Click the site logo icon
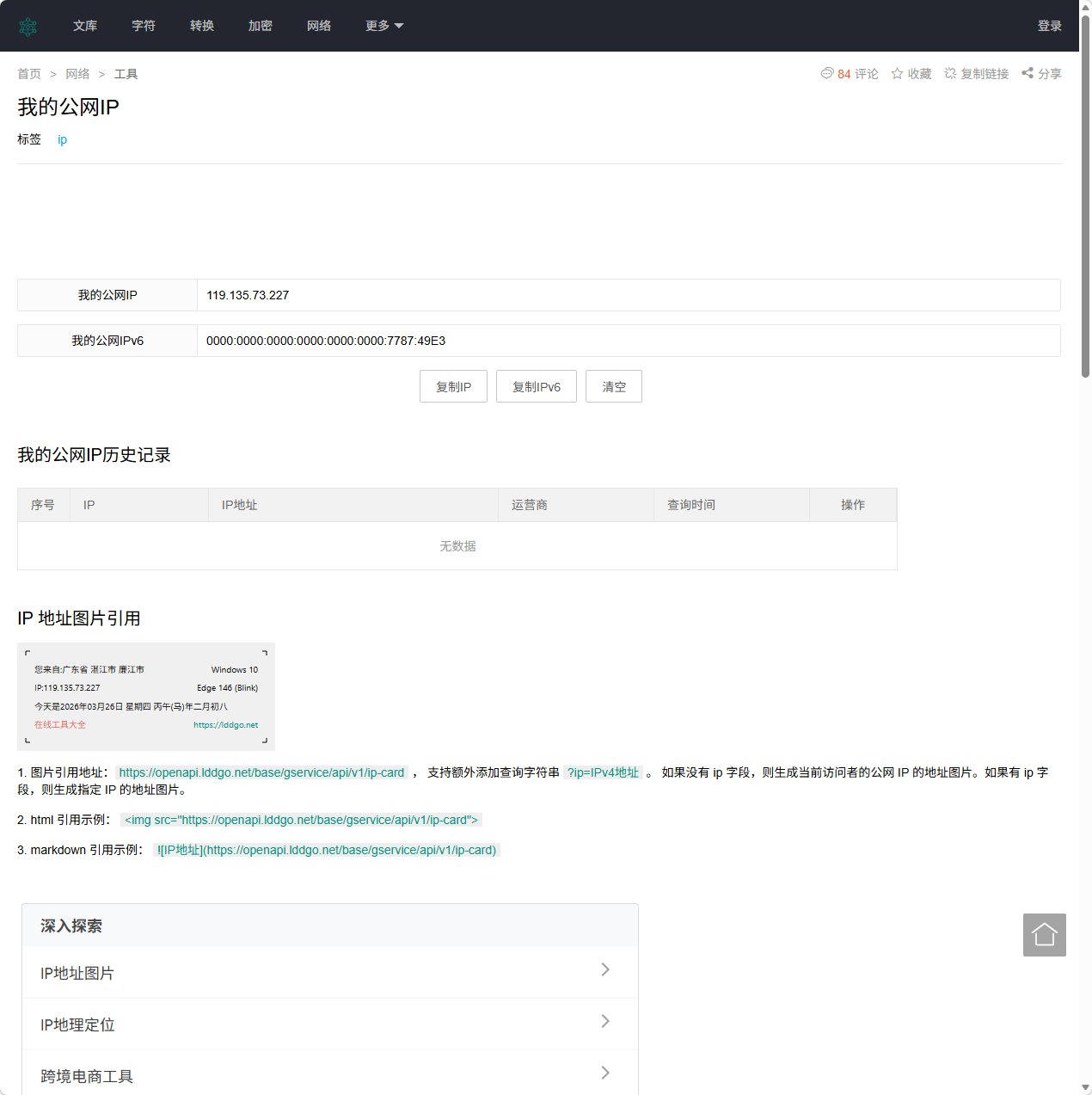 coord(28,26)
